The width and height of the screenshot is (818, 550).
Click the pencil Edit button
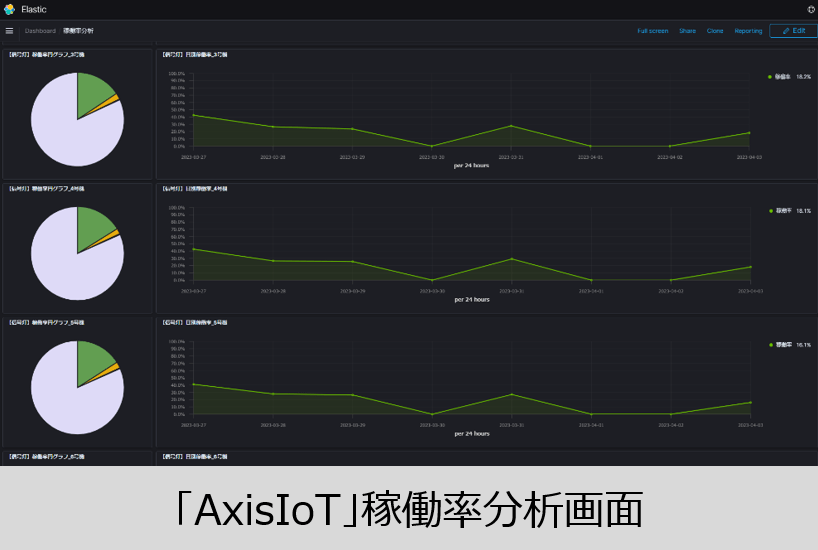[793, 31]
